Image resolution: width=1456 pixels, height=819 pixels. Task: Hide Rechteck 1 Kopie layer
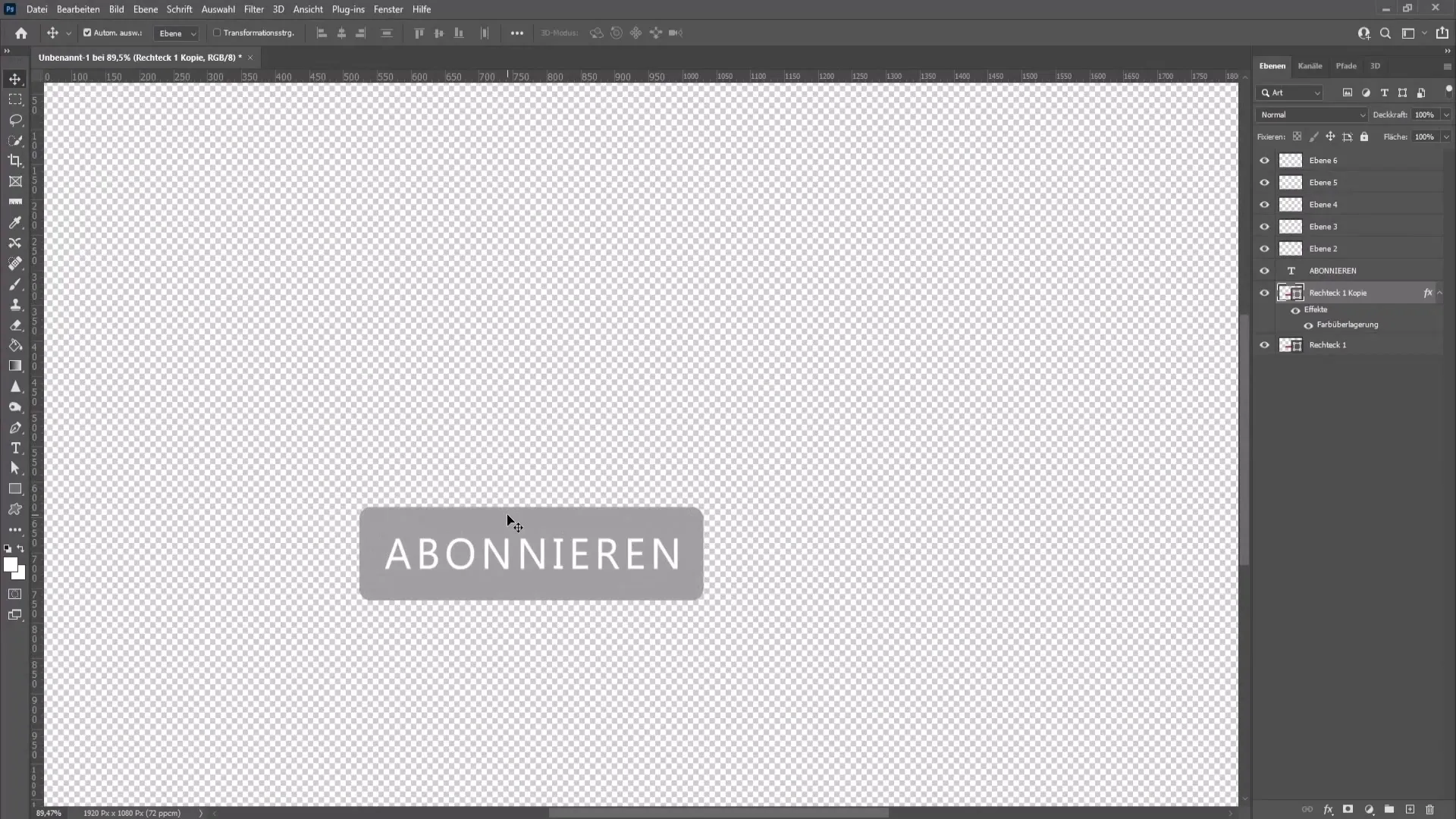pyautogui.click(x=1263, y=292)
